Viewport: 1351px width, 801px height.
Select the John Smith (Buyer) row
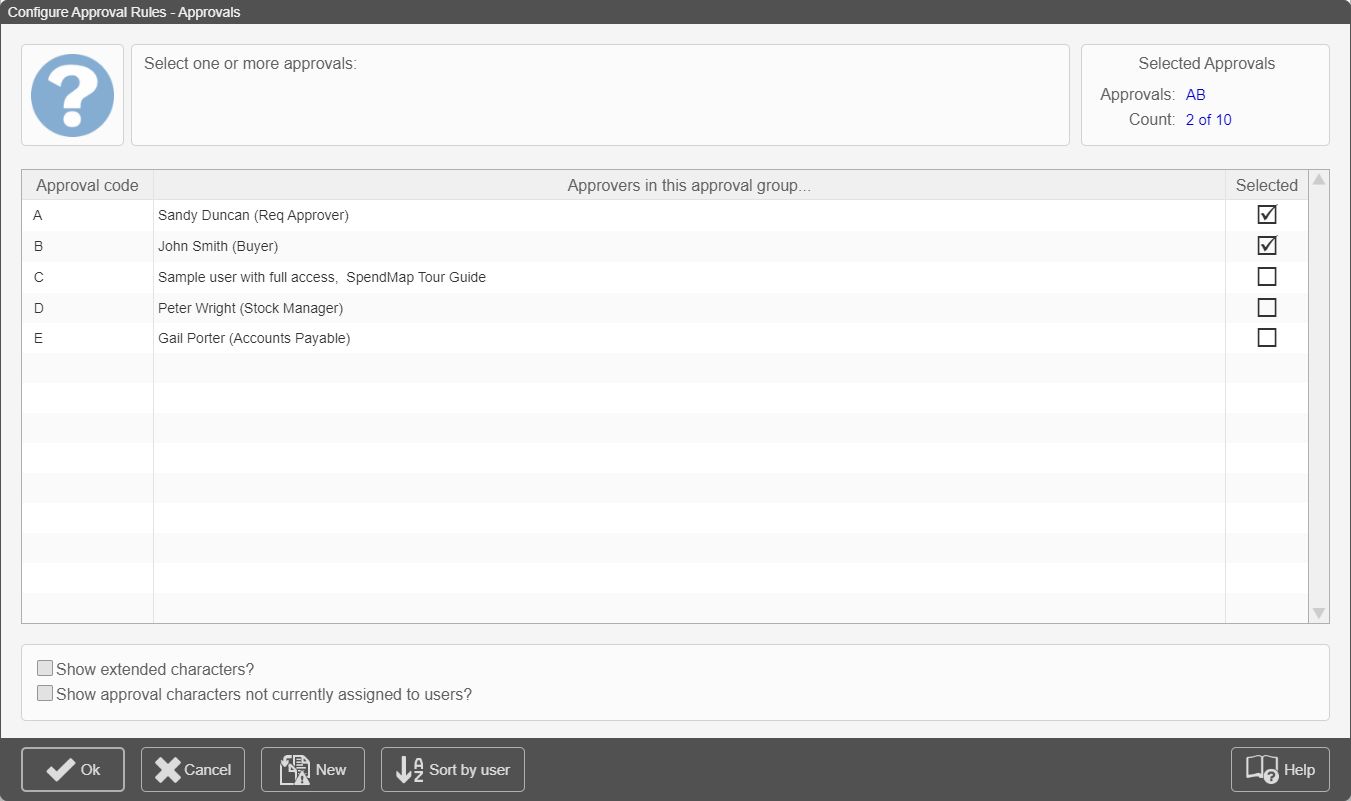click(x=665, y=246)
